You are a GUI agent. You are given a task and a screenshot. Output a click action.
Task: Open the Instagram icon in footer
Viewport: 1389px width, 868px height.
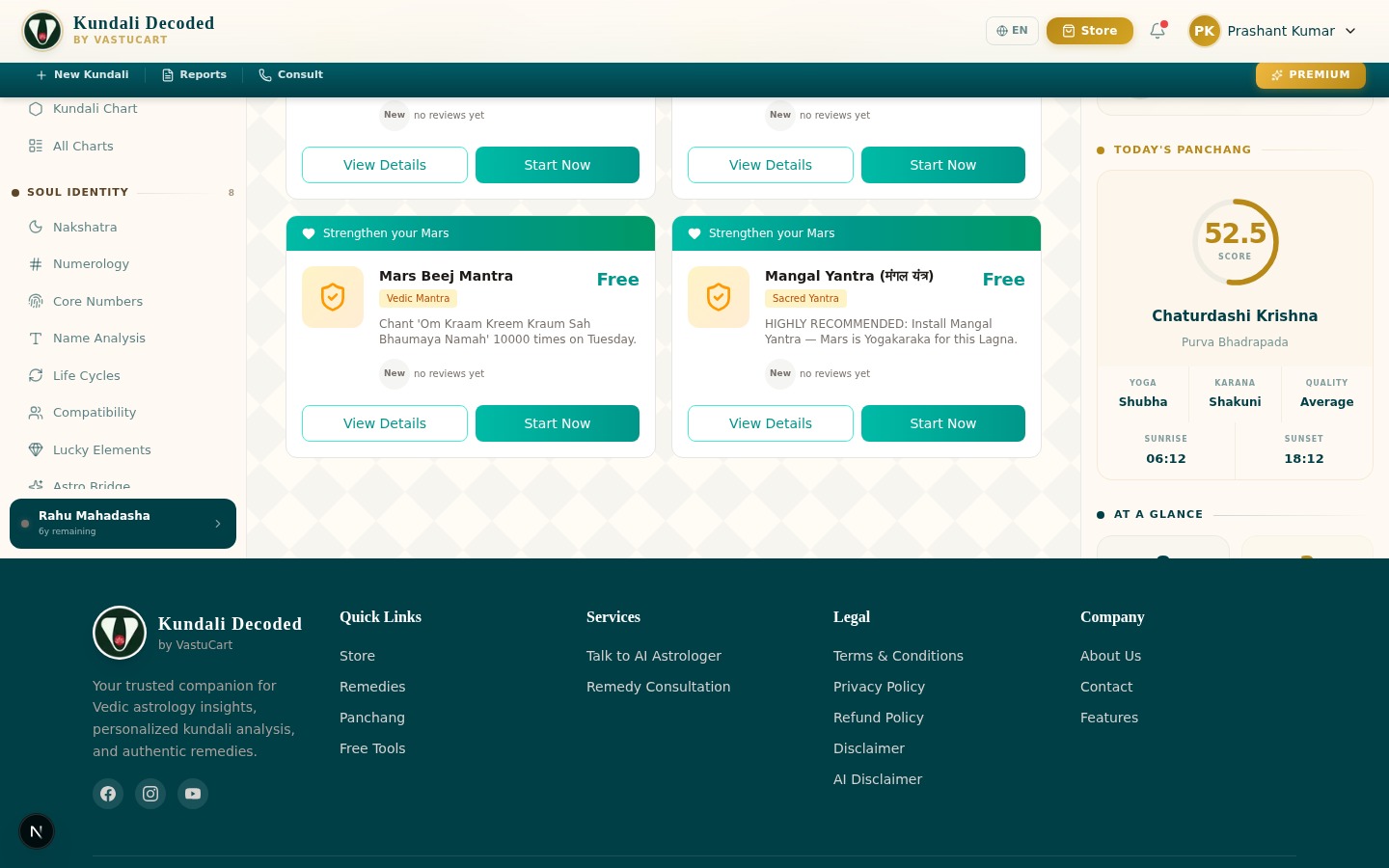point(150,794)
